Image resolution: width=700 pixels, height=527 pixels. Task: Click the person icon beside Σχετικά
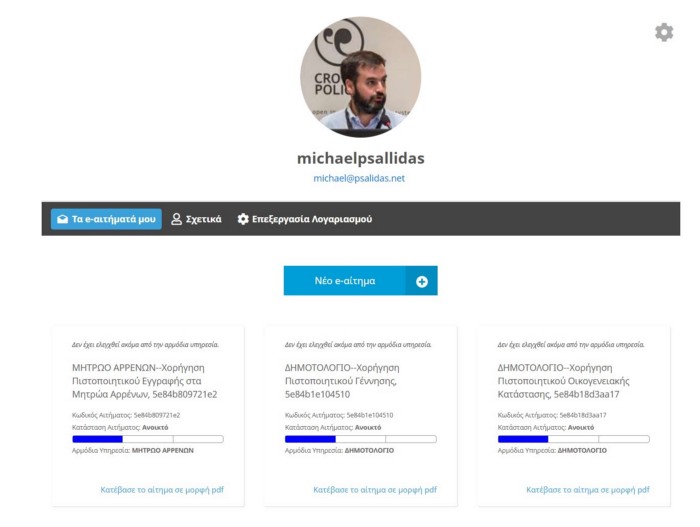[176, 219]
